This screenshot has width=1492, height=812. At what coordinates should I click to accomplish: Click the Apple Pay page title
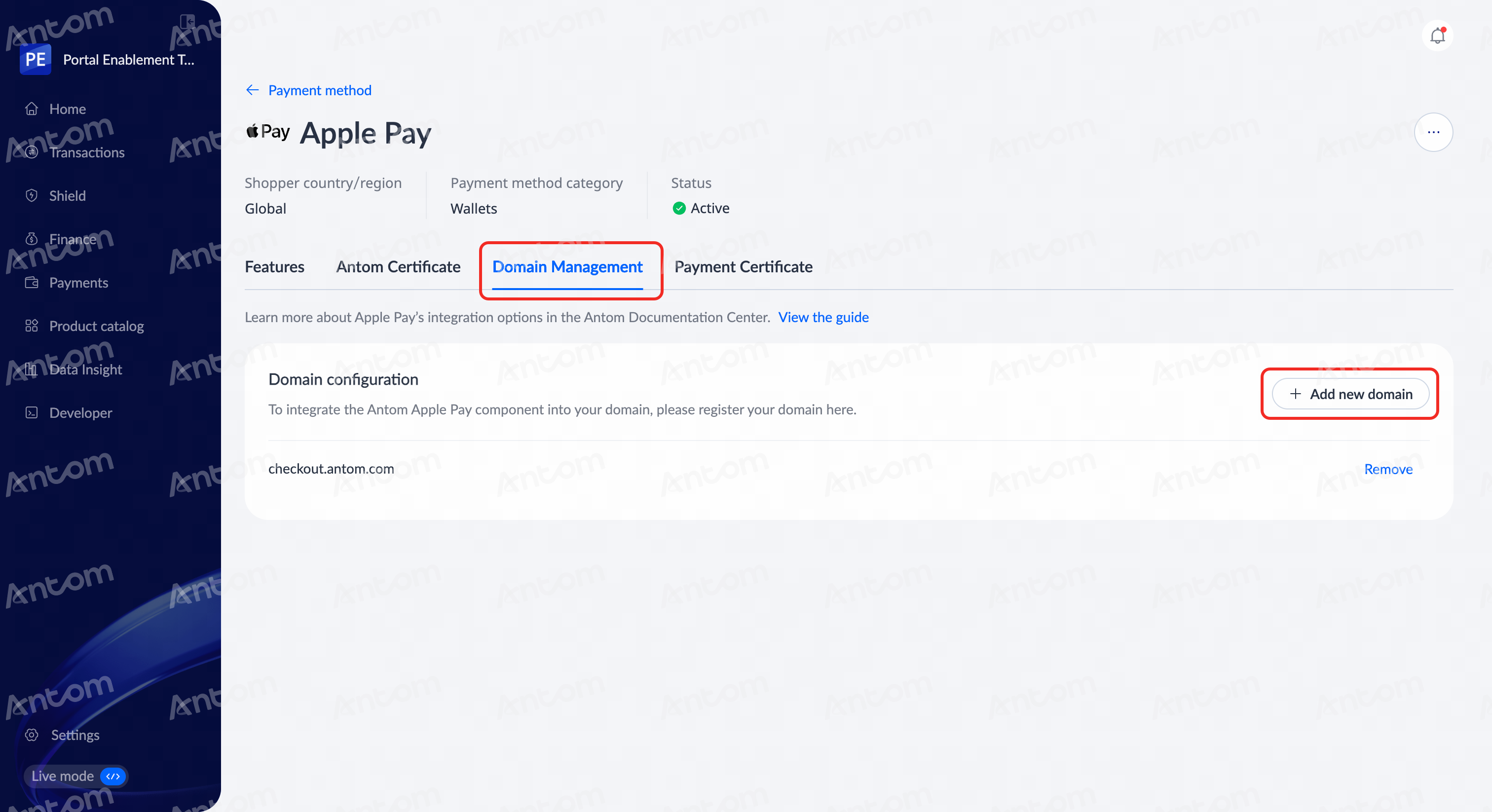click(x=366, y=133)
